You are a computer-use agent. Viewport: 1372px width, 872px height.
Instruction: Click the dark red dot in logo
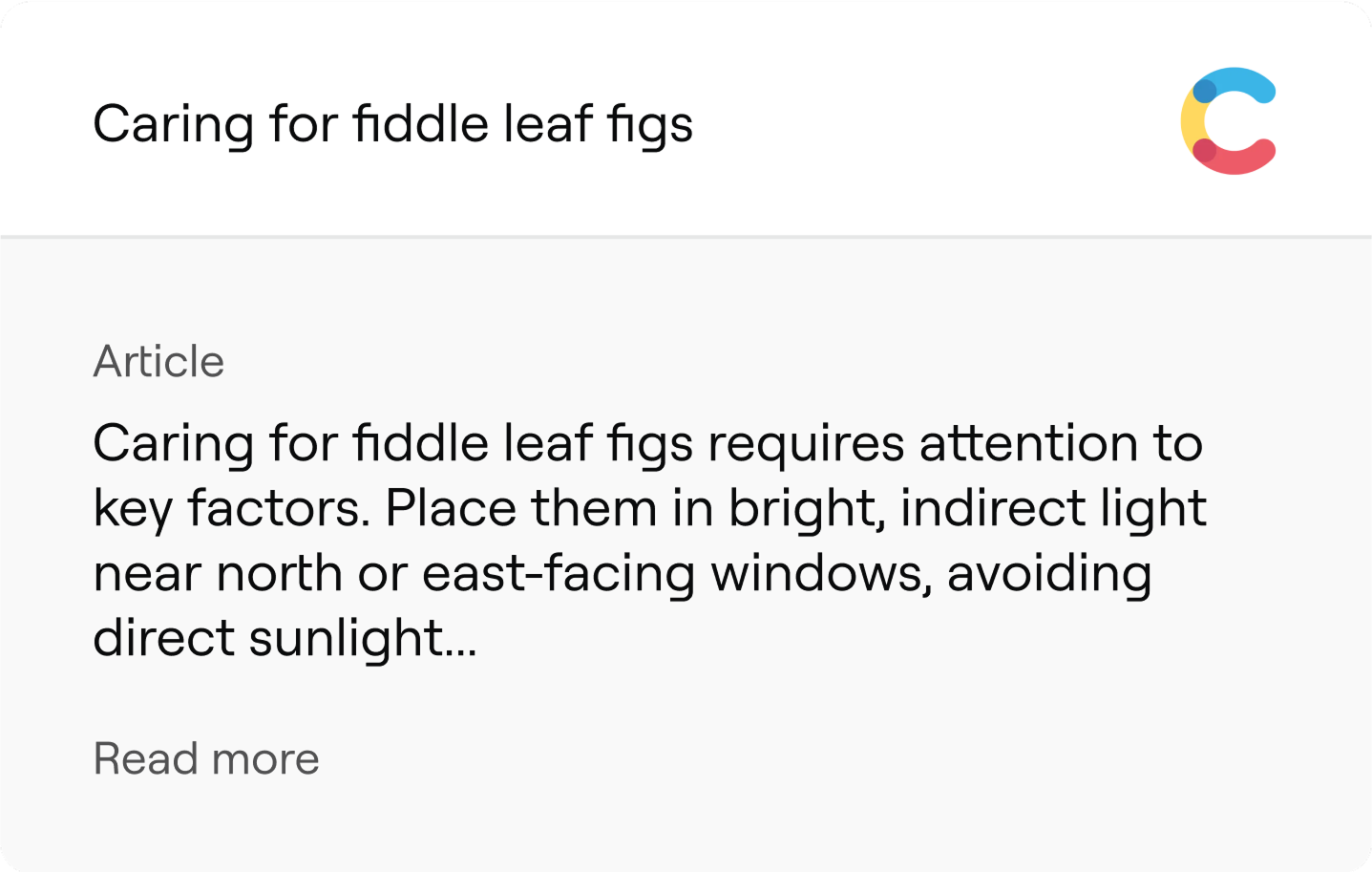(1205, 150)
